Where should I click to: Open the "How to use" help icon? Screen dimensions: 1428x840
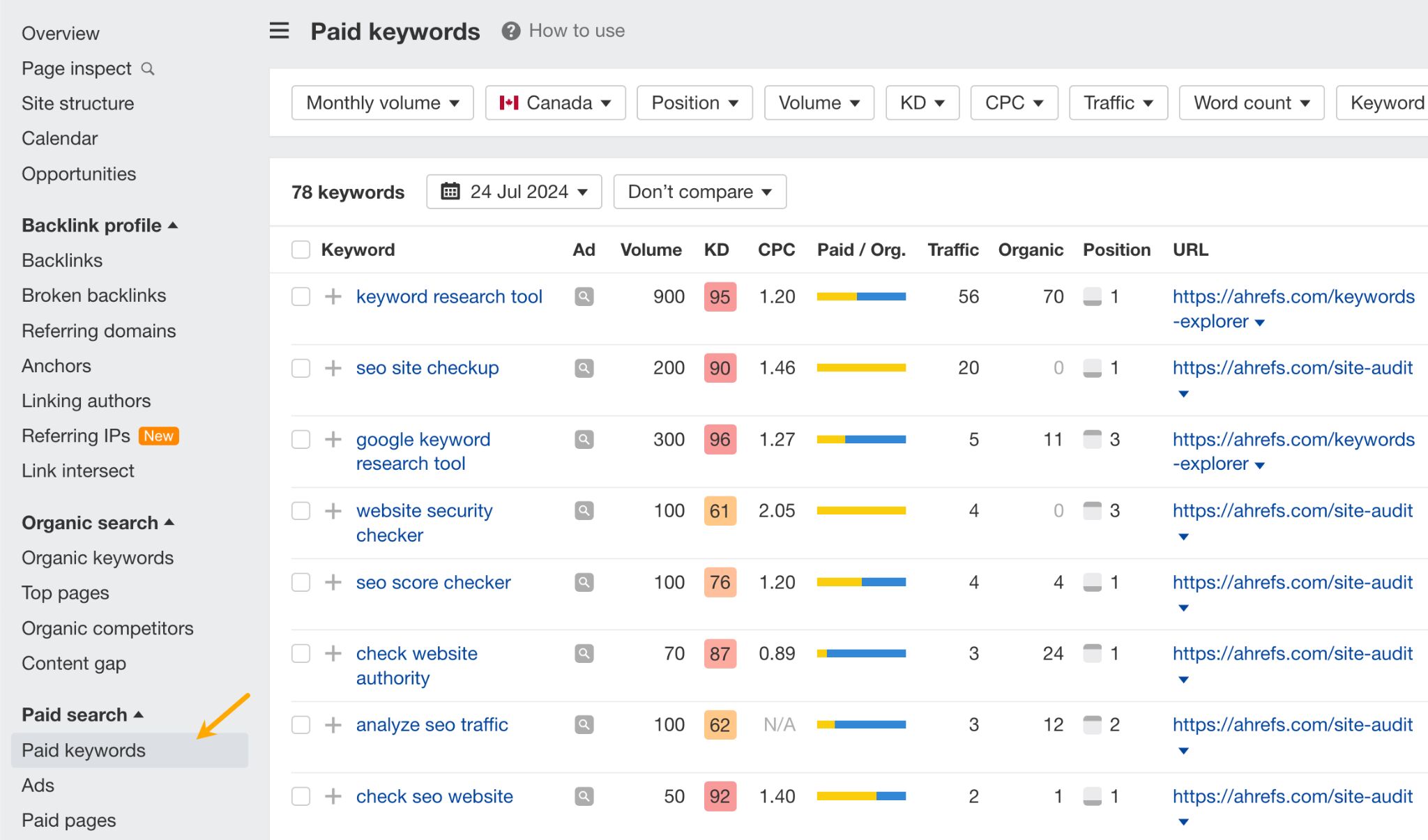[x=510, y=30]
